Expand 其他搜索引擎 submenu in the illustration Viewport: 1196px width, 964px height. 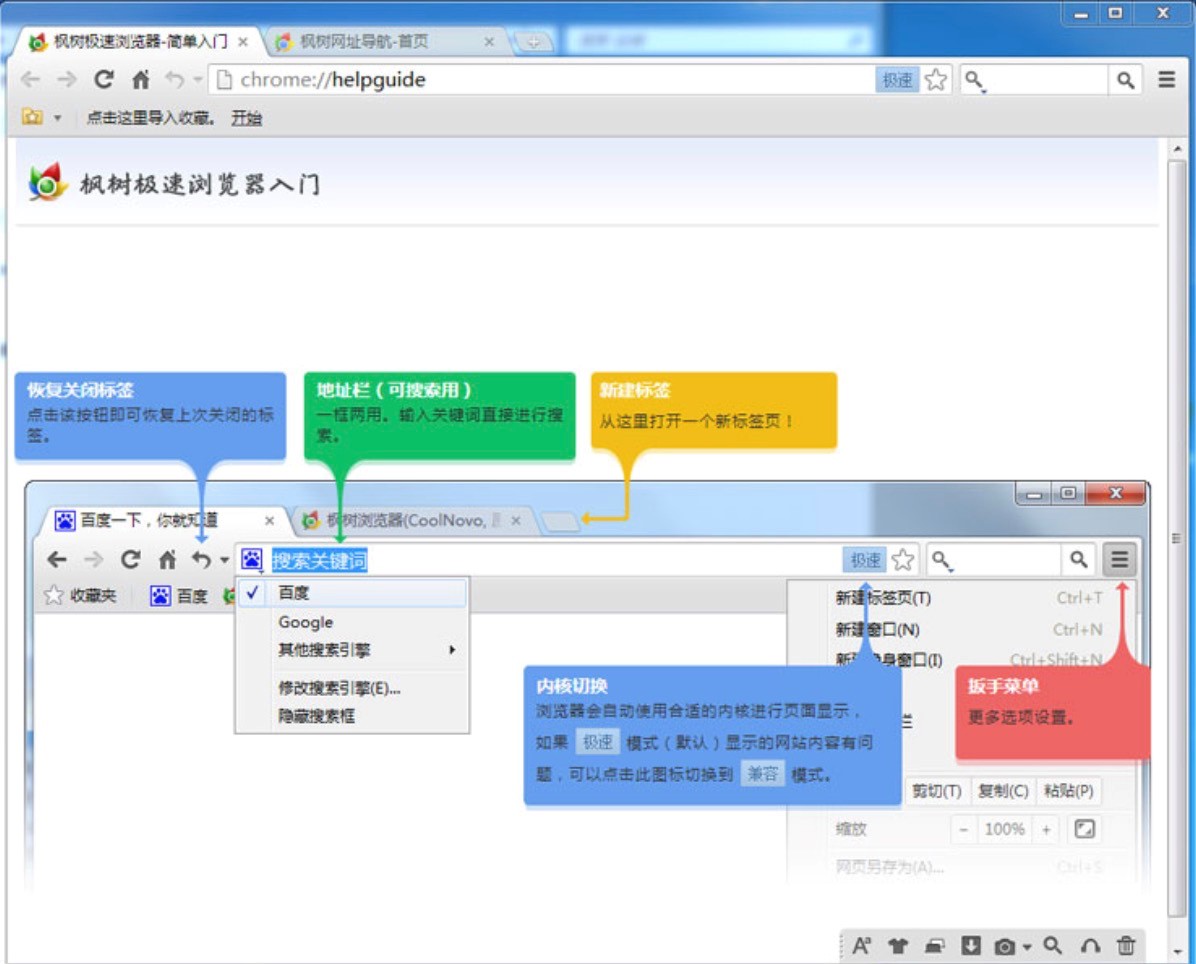coord(352,650)
